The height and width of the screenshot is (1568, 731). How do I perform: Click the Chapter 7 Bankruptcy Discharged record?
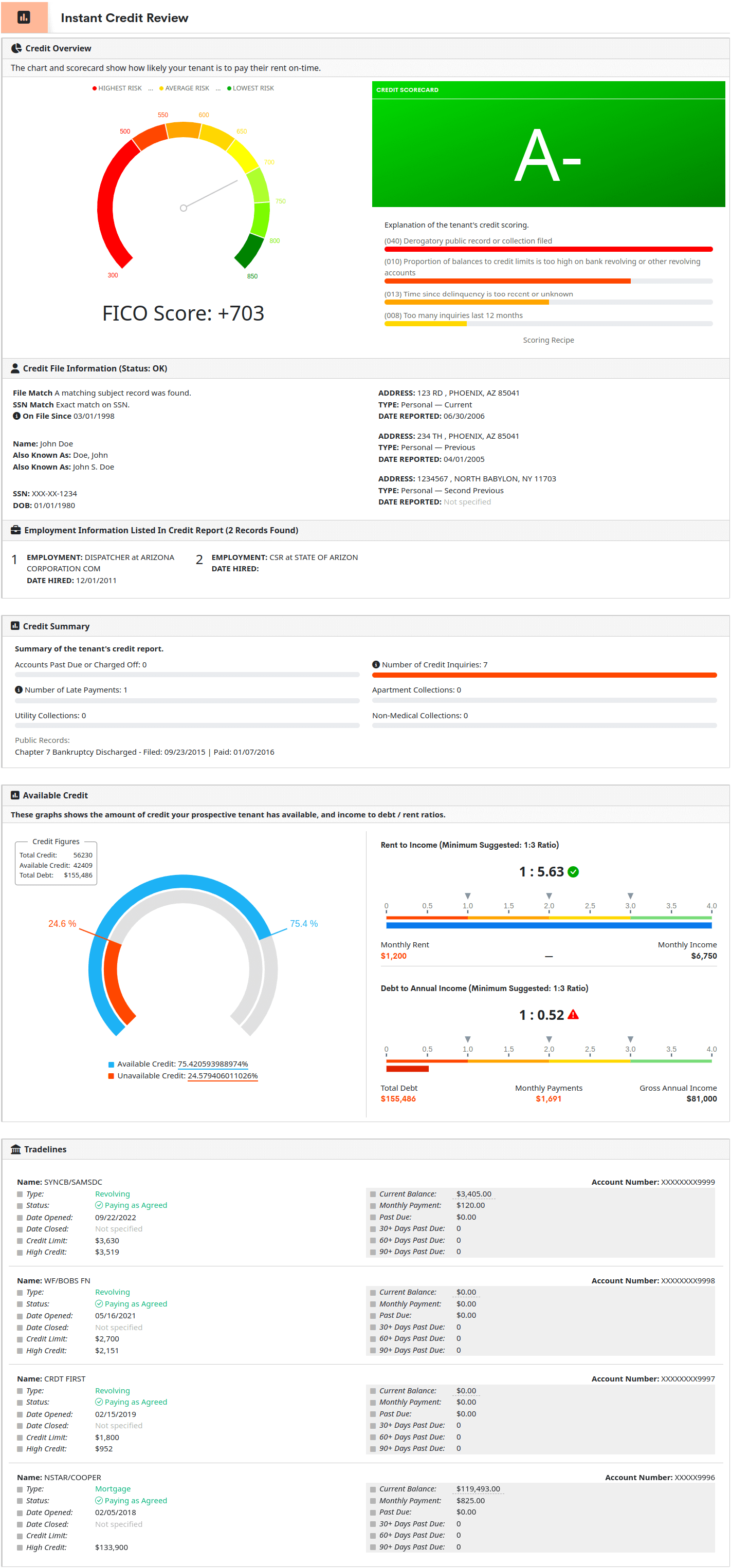(x=144, y=752)
